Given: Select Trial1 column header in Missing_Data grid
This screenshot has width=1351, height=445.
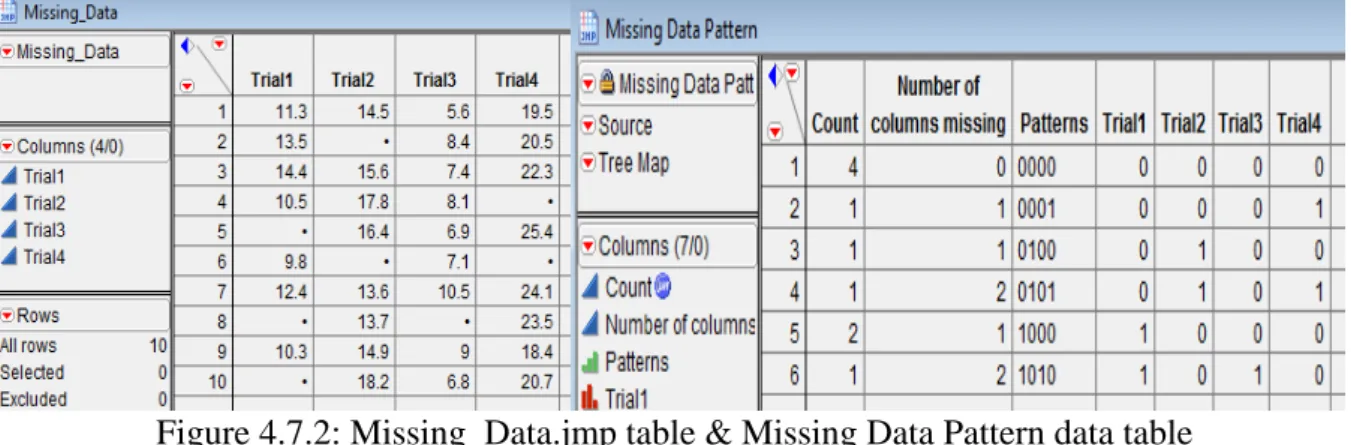Looking at the screenshot, I should point(273,80).
